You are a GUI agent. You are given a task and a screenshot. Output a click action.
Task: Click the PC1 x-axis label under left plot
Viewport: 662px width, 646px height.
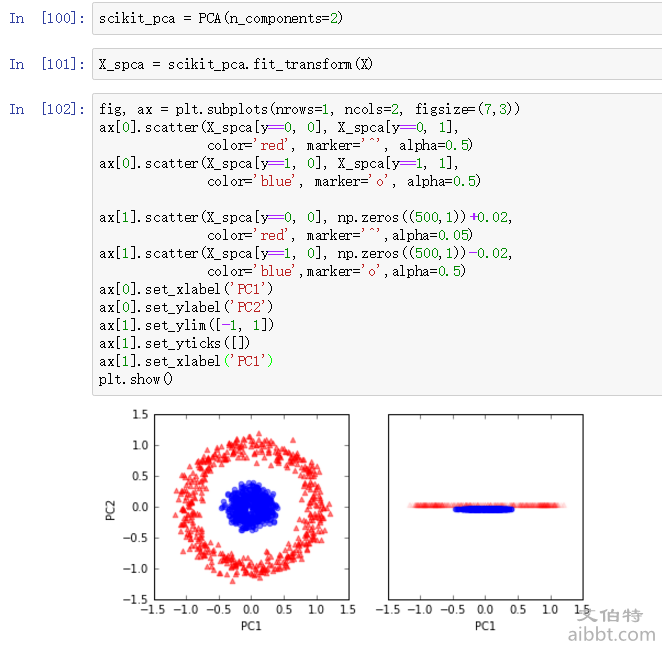coord(251,625)
